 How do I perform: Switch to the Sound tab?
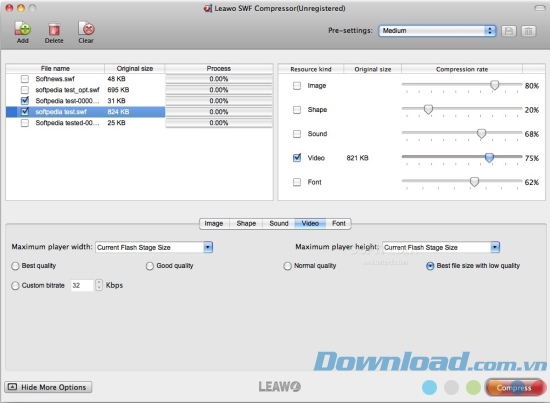[279, 223]
